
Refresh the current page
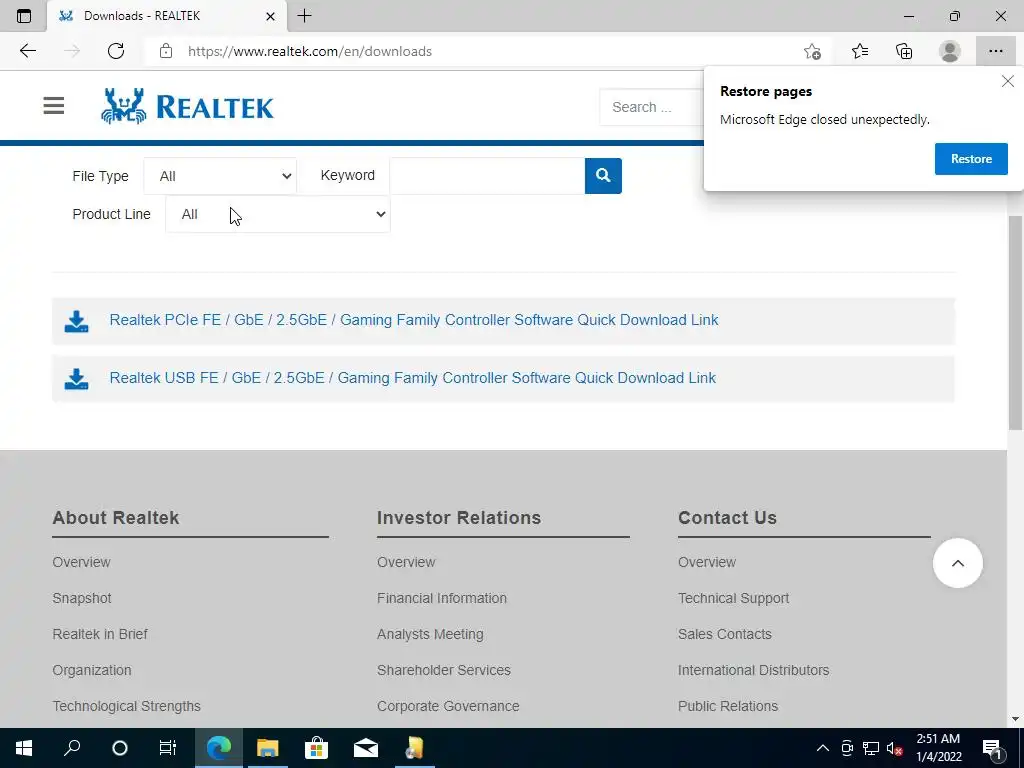click(116, 51)
